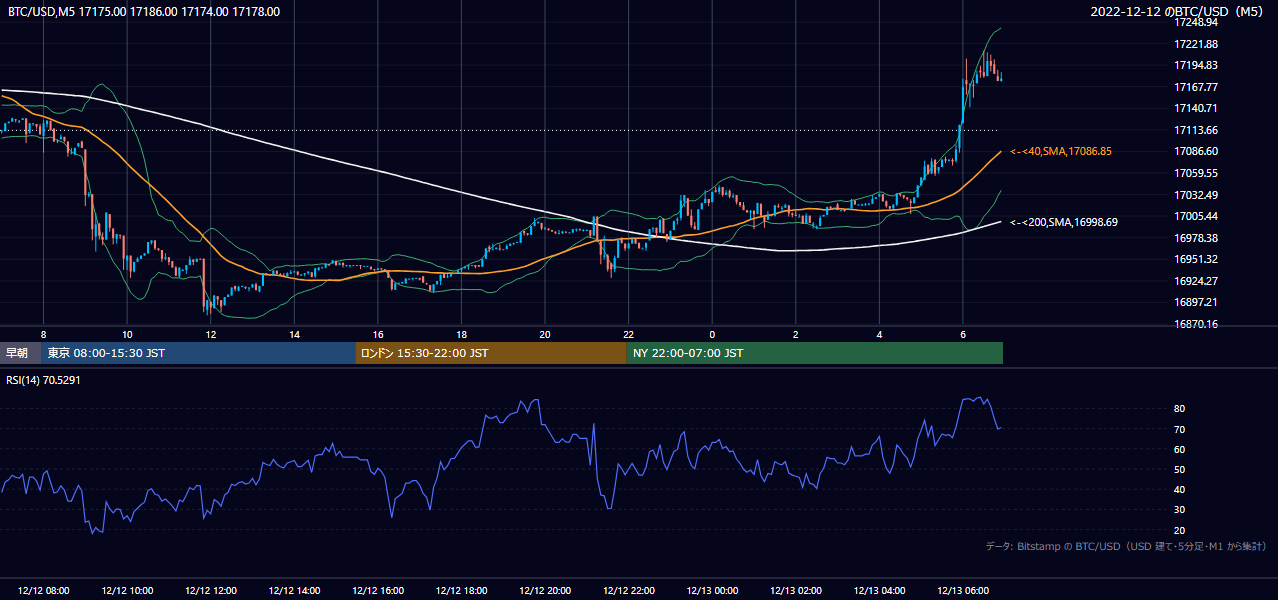
Task: Click the RSI axis level 50
Action: [1180, 469]
